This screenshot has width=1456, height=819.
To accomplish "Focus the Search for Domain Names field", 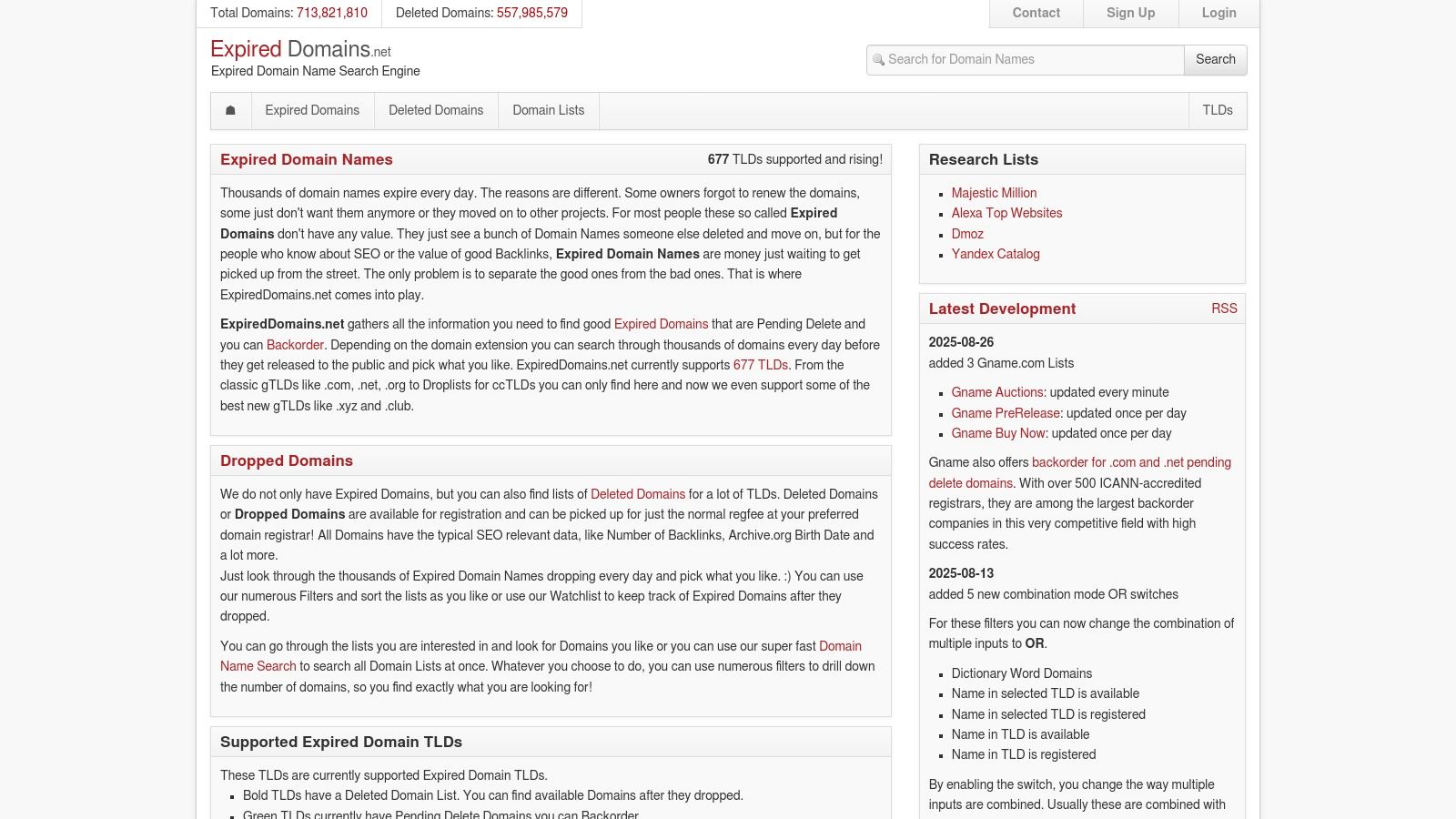I will [x=1033, y=60].
